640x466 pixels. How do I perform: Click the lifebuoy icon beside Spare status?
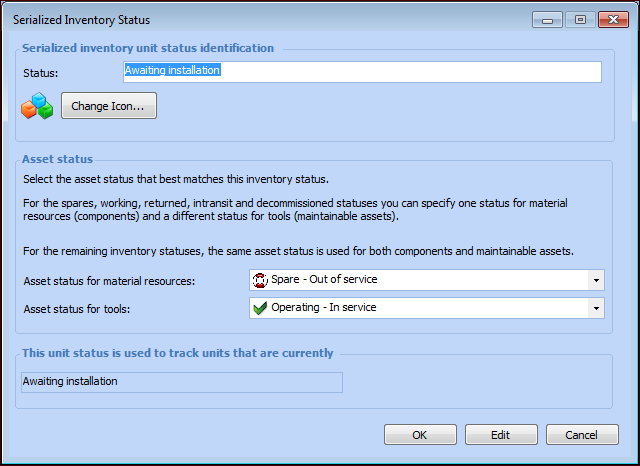[259, 280]
